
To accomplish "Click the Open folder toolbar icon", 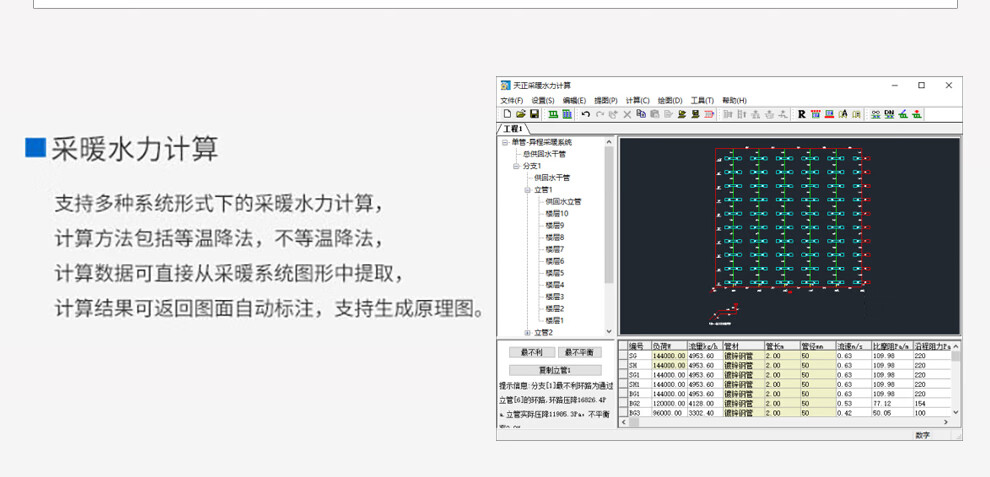I will [x=521, y=115].
